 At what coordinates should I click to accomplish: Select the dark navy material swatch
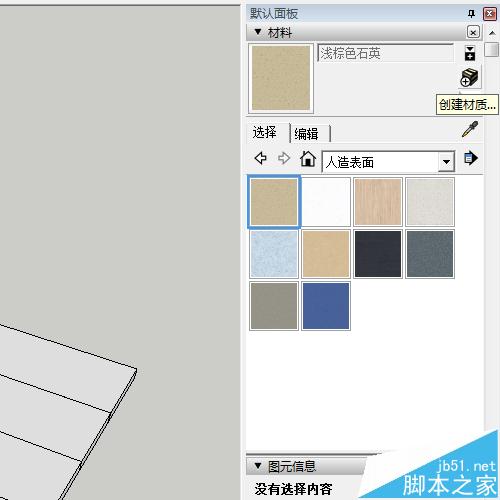378,254
